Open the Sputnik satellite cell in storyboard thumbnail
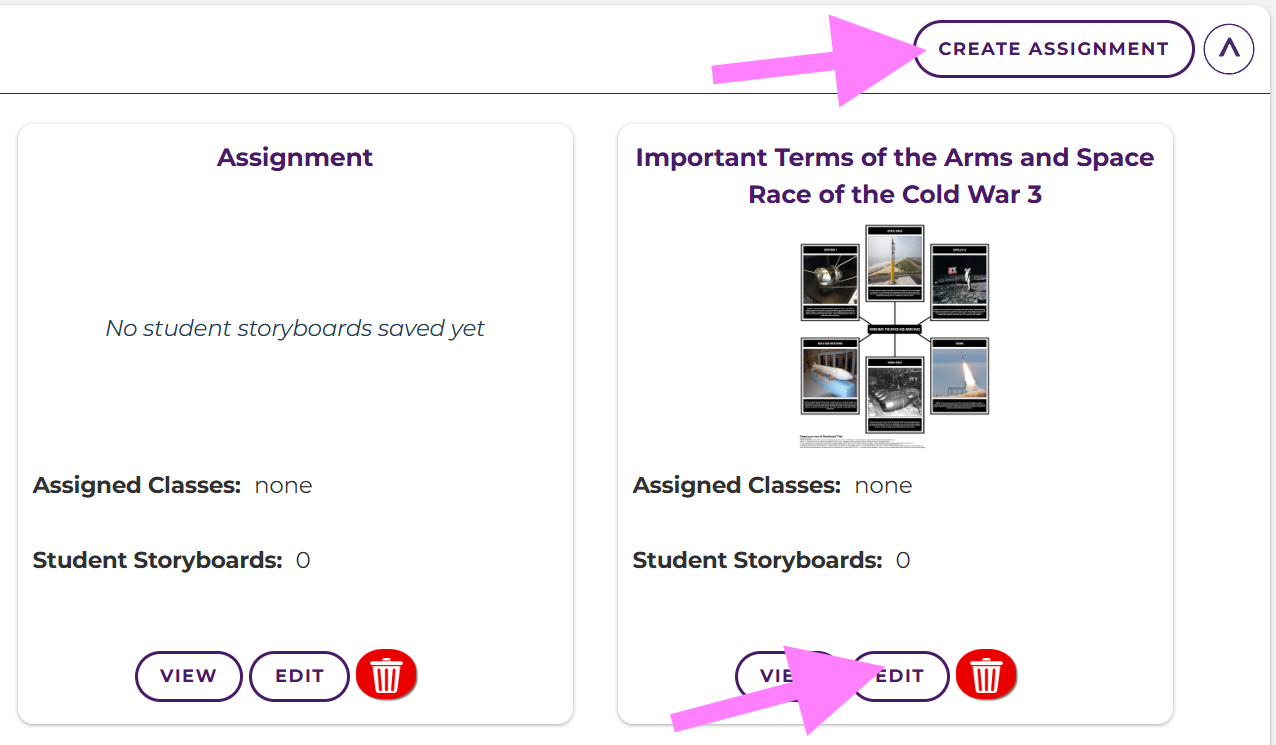This screenshot has width=1276, height=745. point(830,281)
